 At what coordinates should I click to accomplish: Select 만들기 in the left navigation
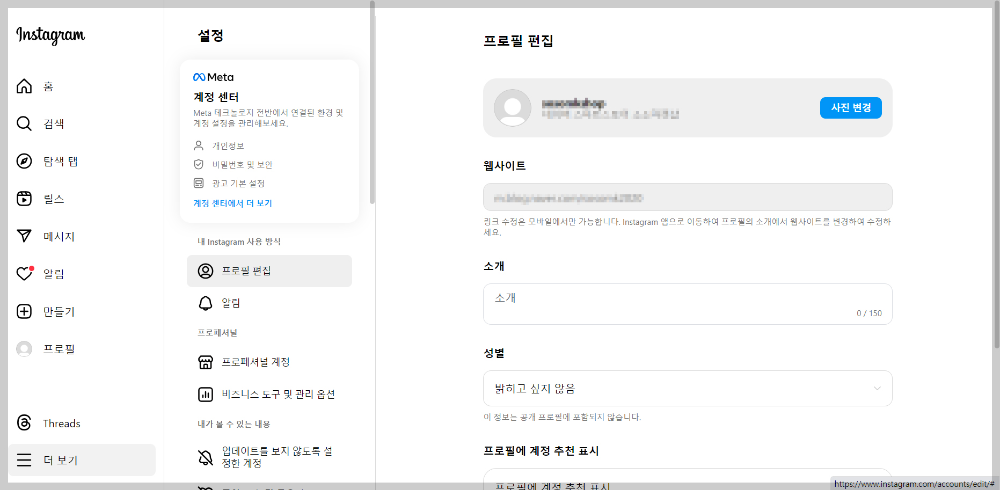click(59, 311)
